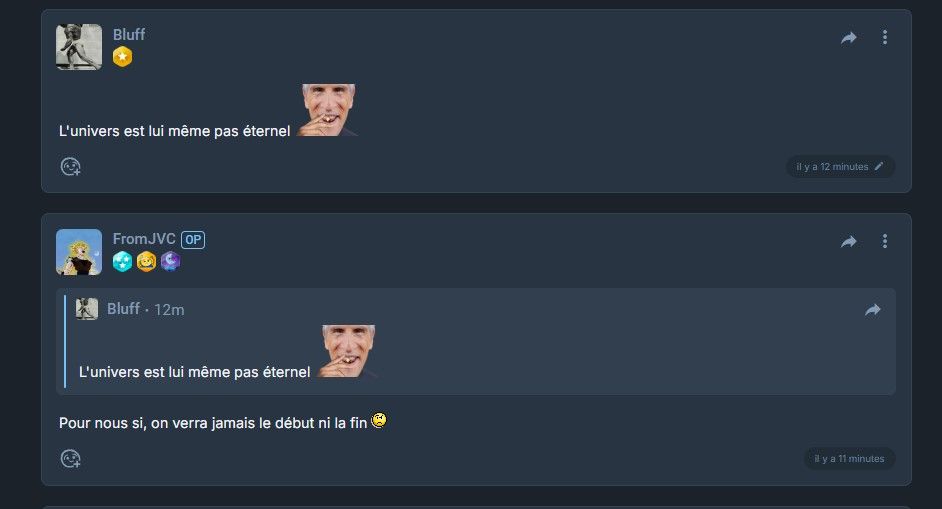The image size is (942, 509).
Task: Jump to quoted post via quote arrow
Action: 872,309
